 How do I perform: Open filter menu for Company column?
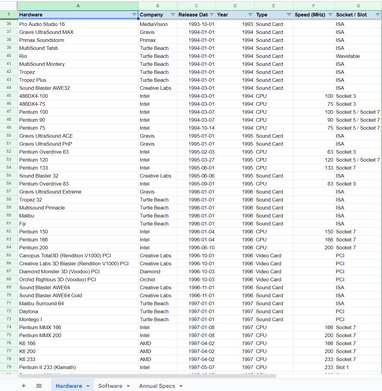[173, 15]
